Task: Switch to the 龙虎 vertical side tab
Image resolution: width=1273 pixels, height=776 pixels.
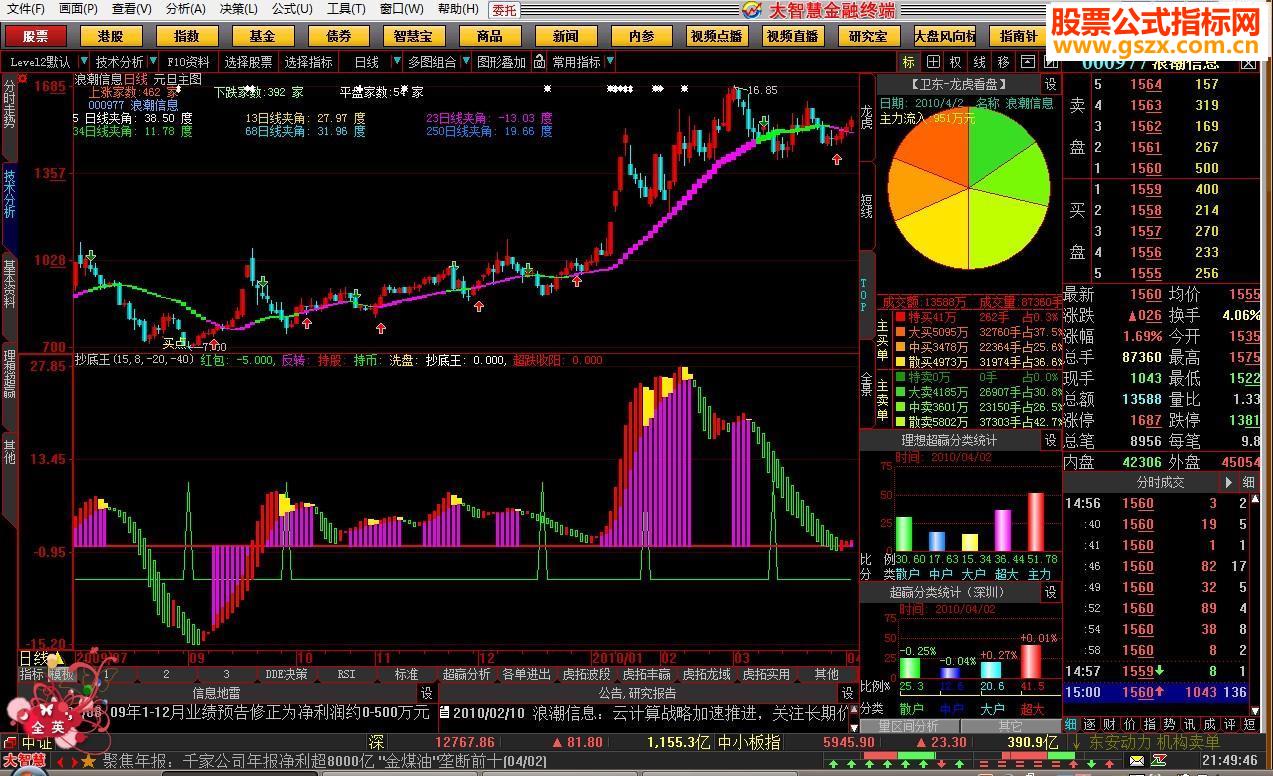Action: tap(867, 117)
